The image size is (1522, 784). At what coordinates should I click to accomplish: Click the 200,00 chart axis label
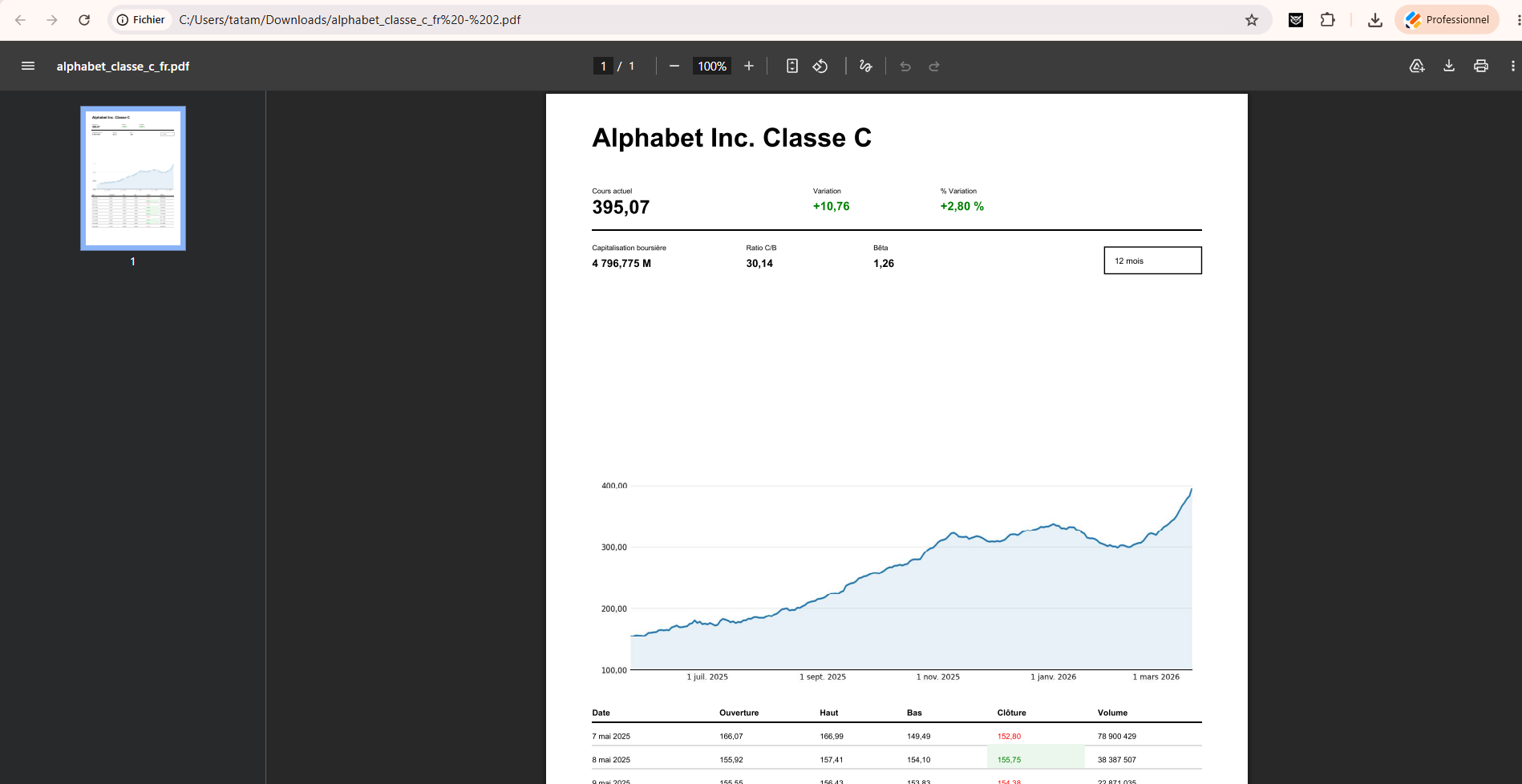click(614, 609)
